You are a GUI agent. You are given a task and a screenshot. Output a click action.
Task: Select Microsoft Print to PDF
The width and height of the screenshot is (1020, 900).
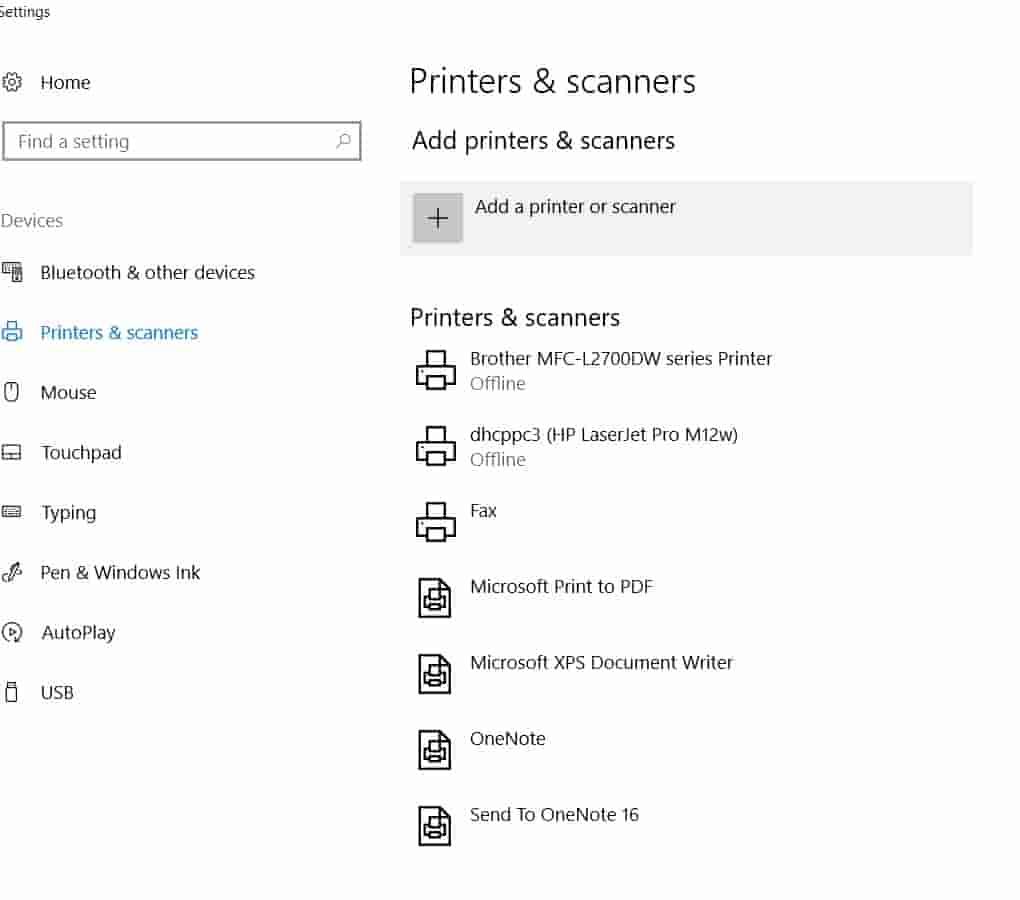click(x=561, y=587)
